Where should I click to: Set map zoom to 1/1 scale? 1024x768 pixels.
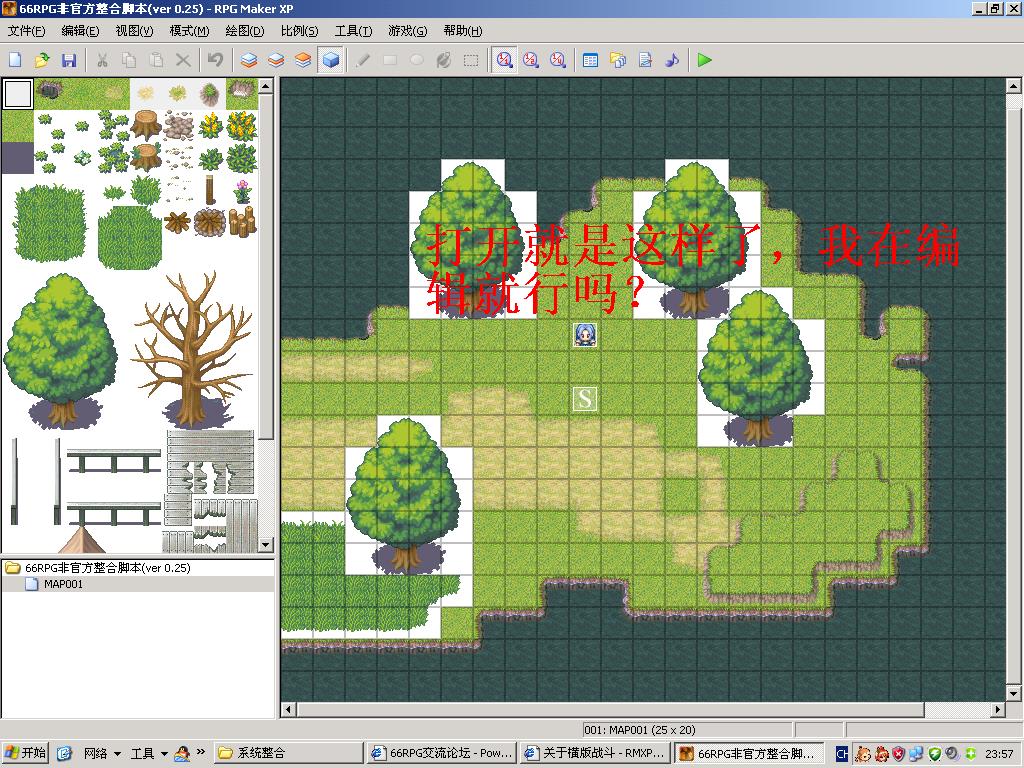coord(504,60)
